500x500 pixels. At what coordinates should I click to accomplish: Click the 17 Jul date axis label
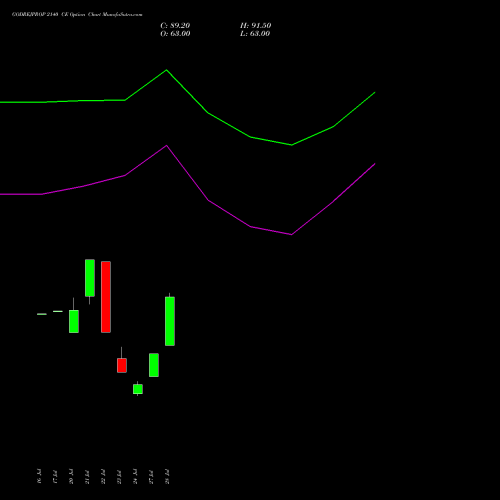(55, 476)
